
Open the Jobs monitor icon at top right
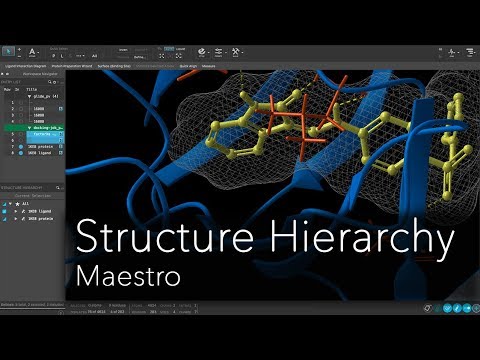452,52
